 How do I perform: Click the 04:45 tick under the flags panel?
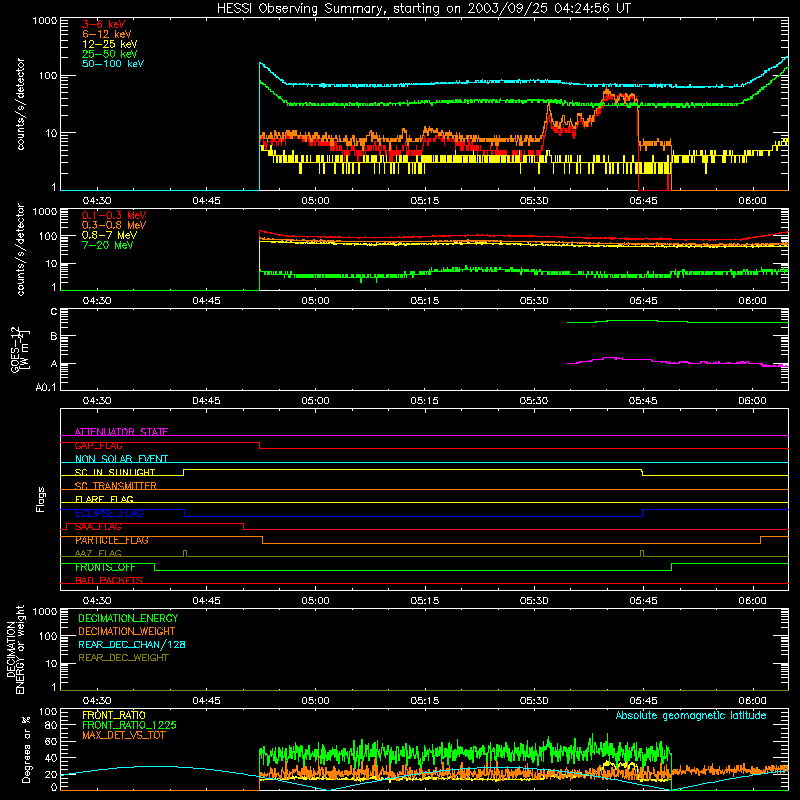coord(206,601)
